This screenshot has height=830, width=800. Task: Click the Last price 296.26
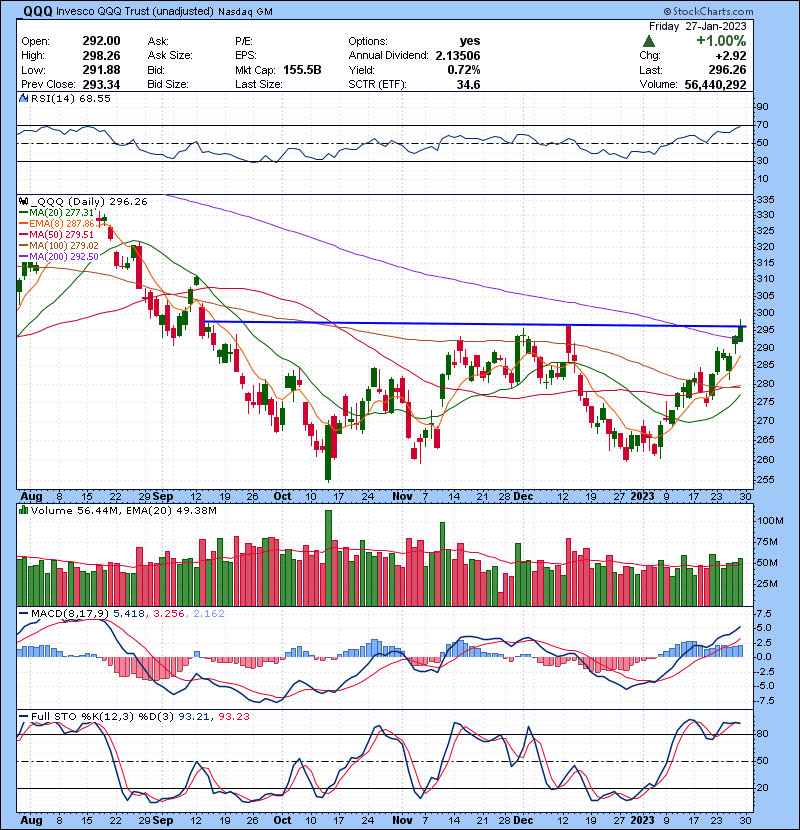click(x=727, y=70)
